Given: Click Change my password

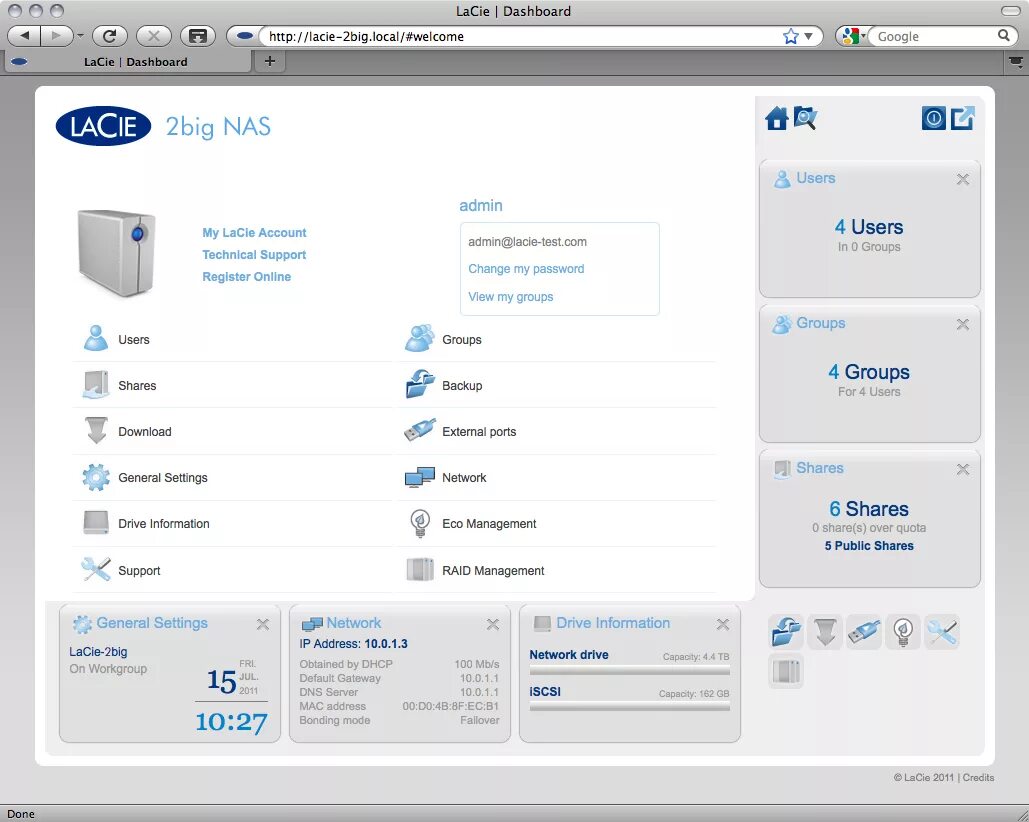Looking at the screenshot, I should (x=526, y=269).
